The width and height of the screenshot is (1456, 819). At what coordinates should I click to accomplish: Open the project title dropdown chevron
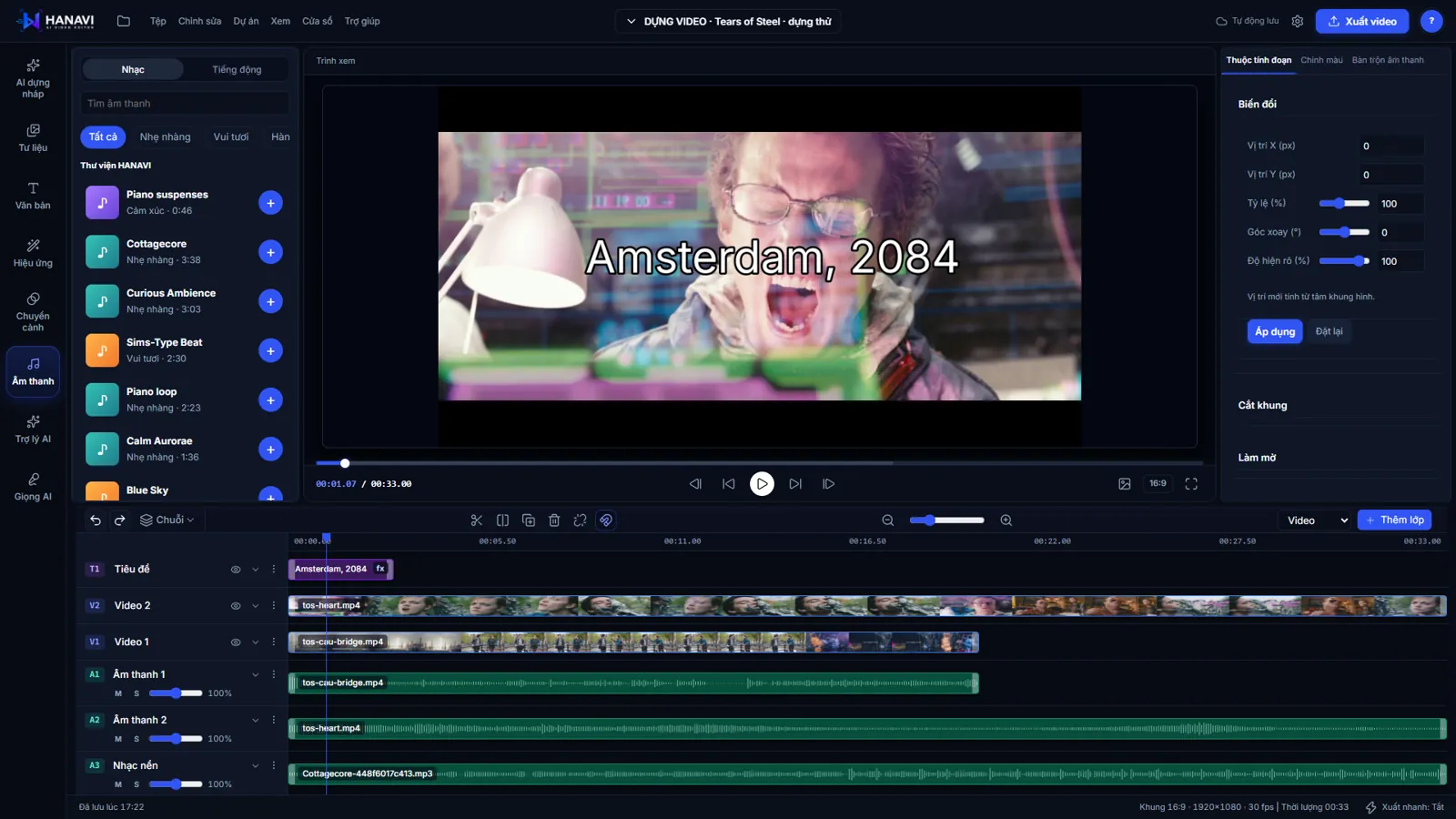[x=631, y=21]
